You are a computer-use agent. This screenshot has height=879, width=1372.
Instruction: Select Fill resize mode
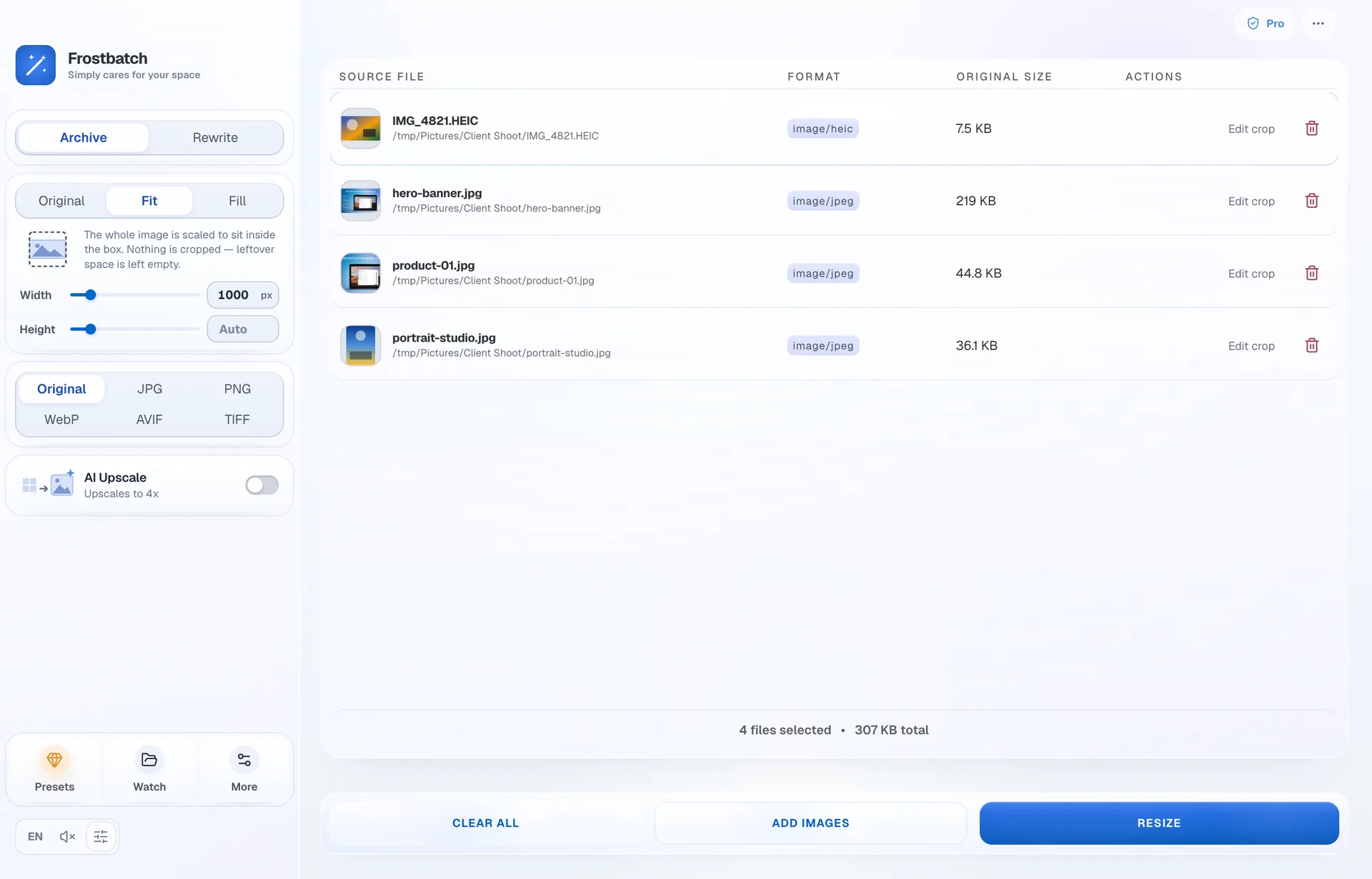pos(237,201)
